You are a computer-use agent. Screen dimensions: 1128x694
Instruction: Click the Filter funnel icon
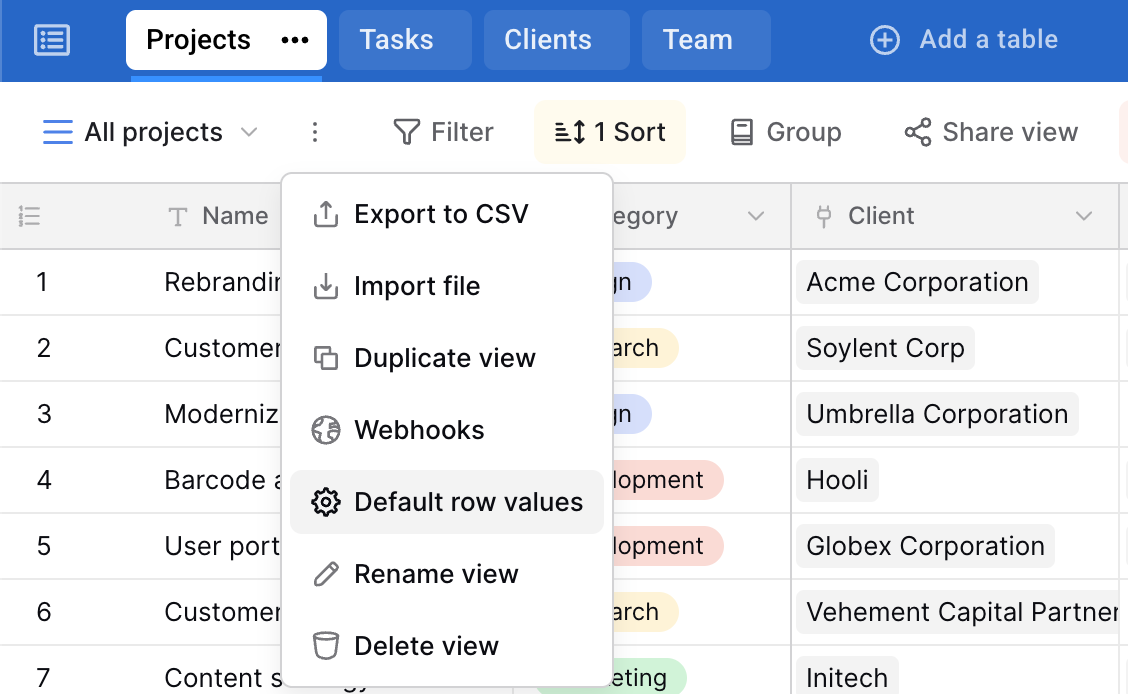(x=406, y=132)
